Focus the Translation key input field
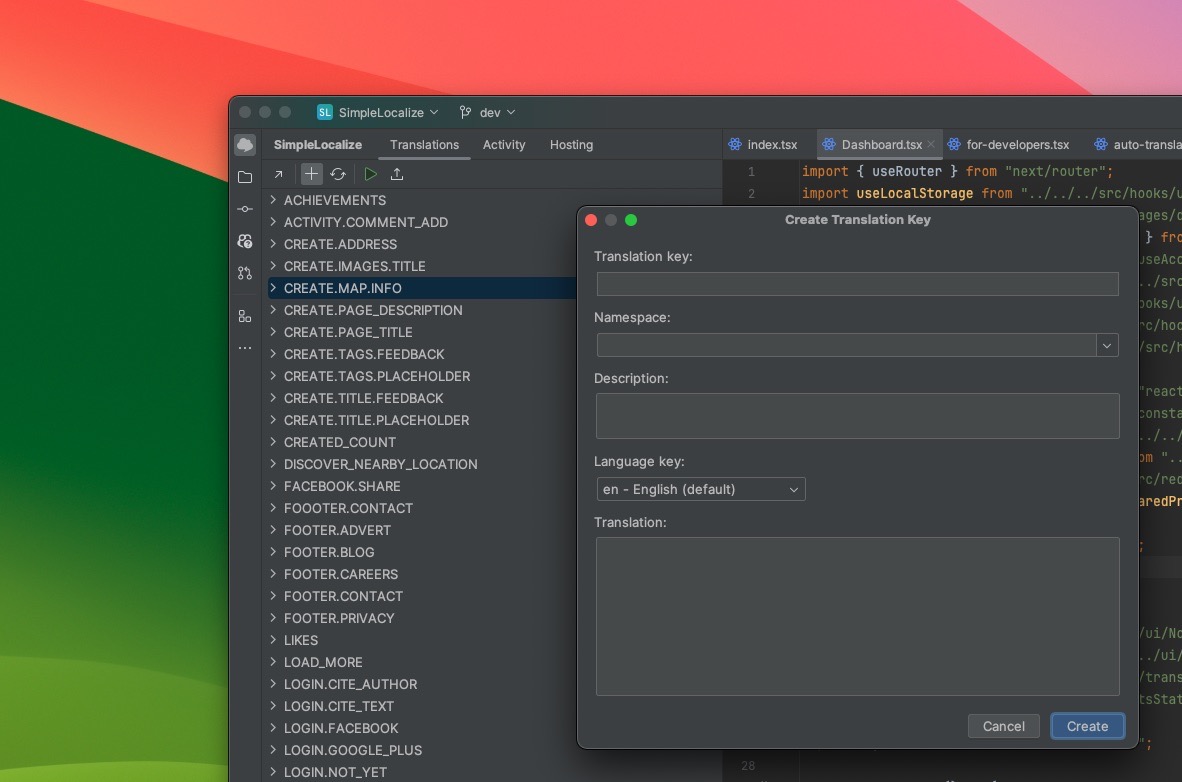This screenshot has width=1182, height=782. pos(857,284)
